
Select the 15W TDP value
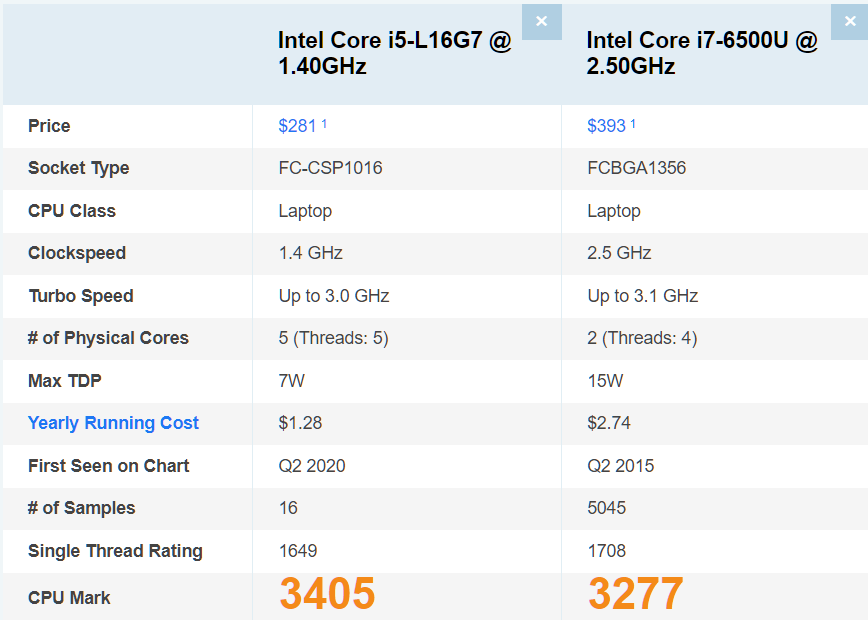605,381
